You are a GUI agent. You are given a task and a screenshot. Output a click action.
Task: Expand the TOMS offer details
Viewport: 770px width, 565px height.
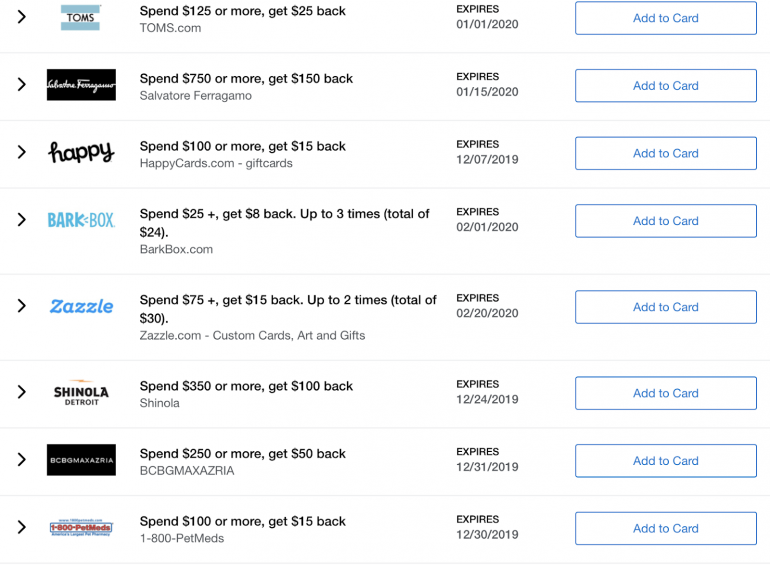21,17
